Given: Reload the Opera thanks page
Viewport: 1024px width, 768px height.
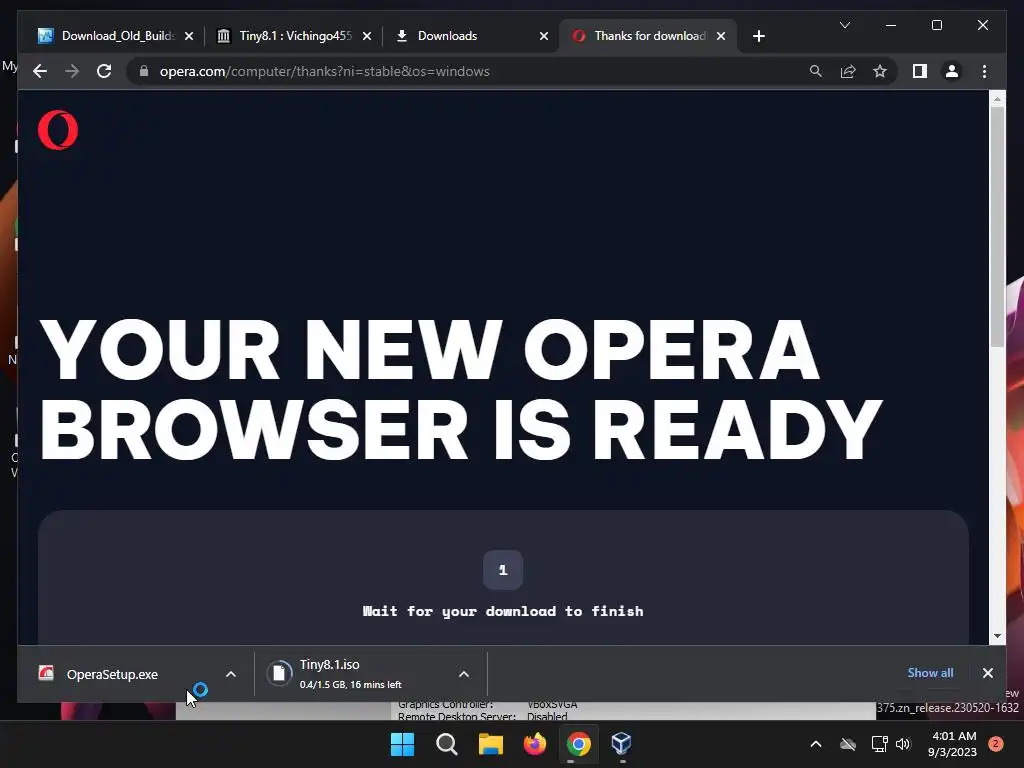Looking at the screenshot, I should click(104, 71).
